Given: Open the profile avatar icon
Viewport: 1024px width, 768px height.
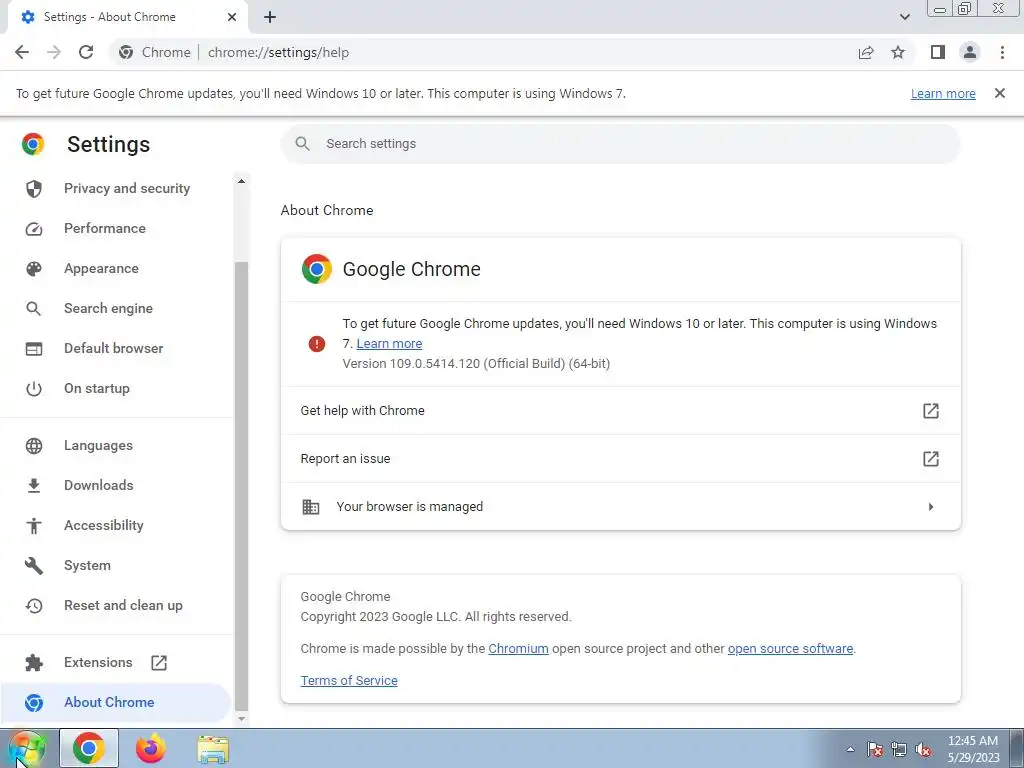Looking at the screenshot, I should click(x=970, y=52).
